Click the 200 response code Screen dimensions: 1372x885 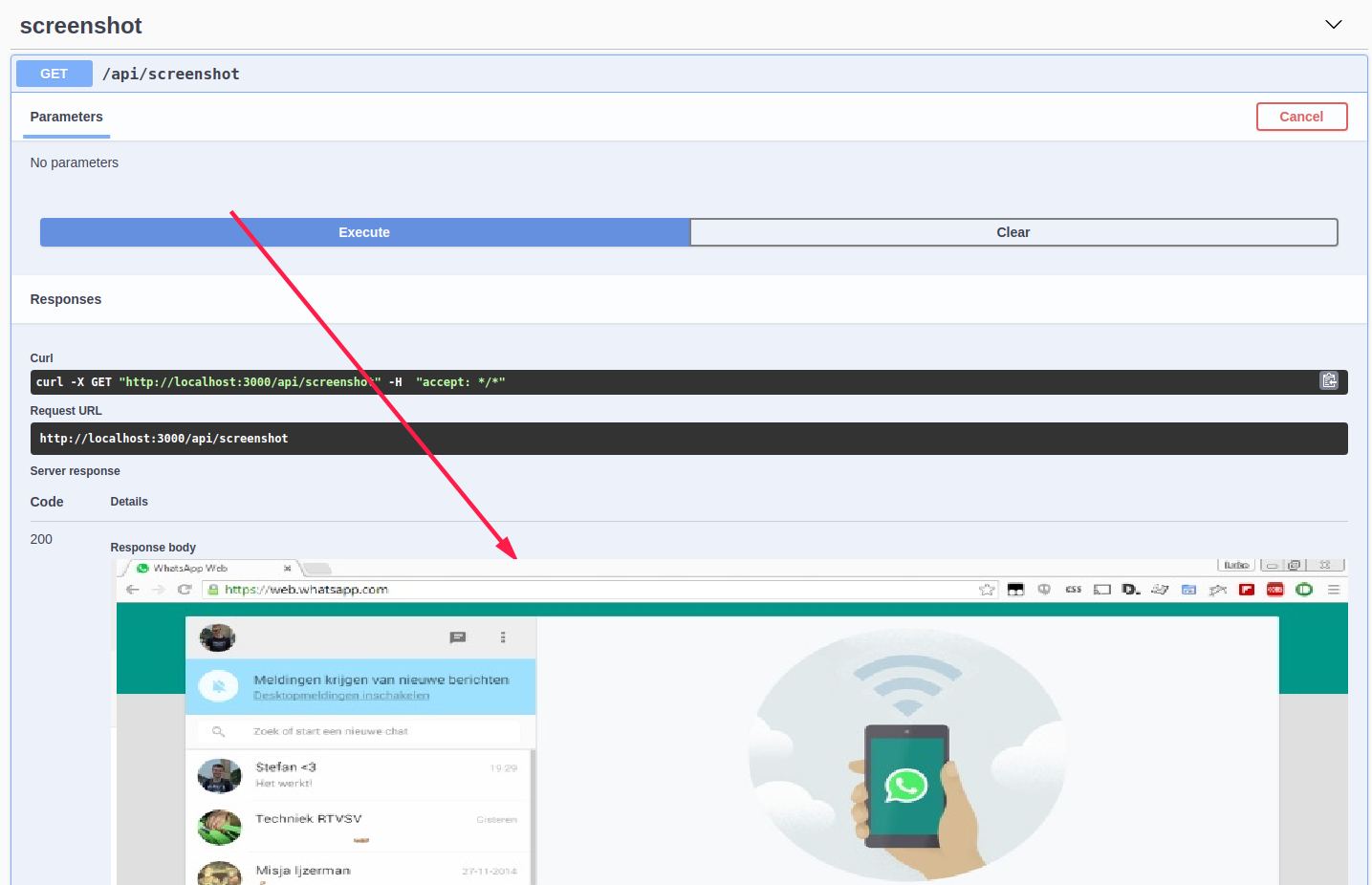click(x=41, y=539)
